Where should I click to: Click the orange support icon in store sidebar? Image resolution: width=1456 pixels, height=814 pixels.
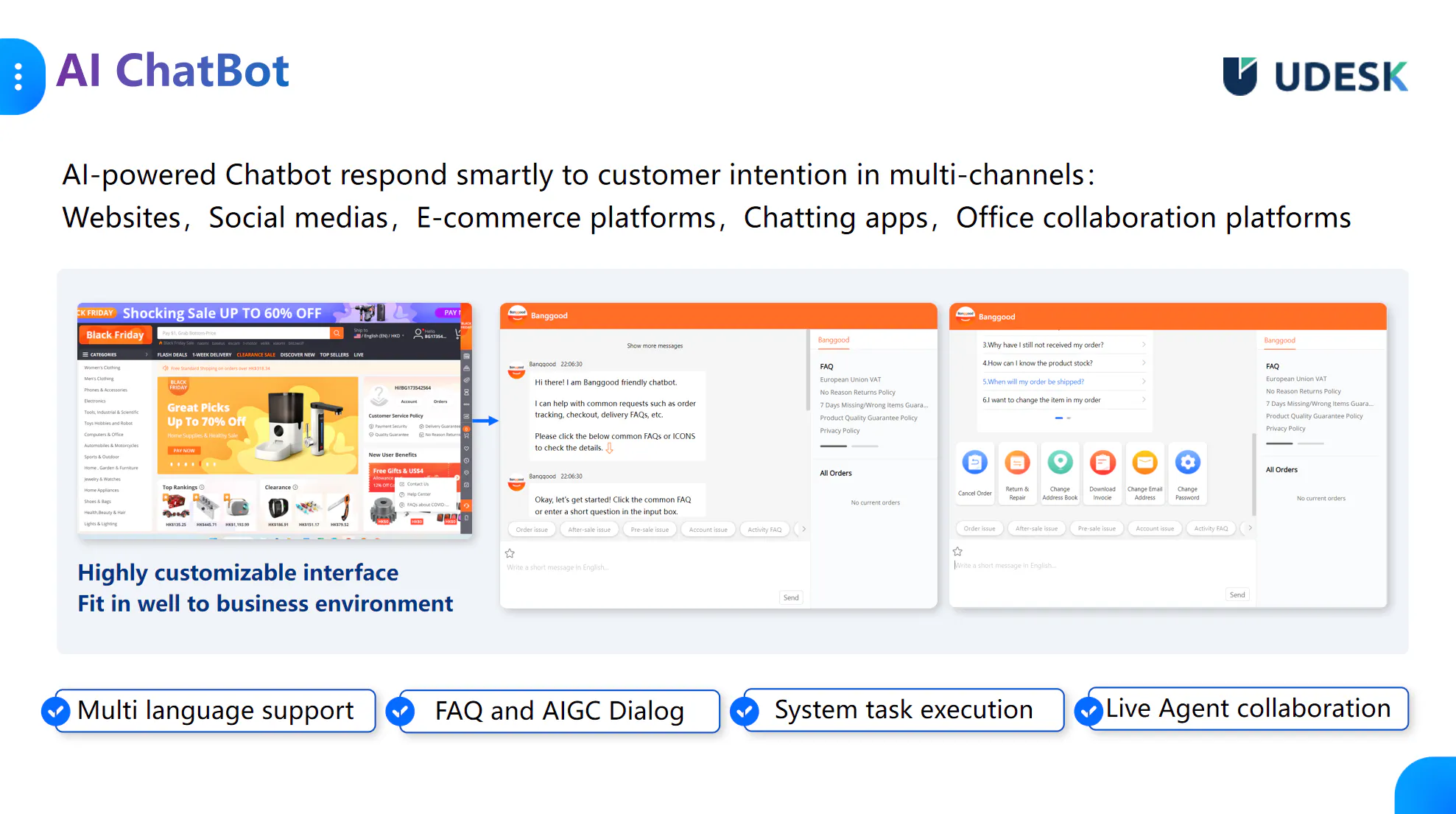466,506
